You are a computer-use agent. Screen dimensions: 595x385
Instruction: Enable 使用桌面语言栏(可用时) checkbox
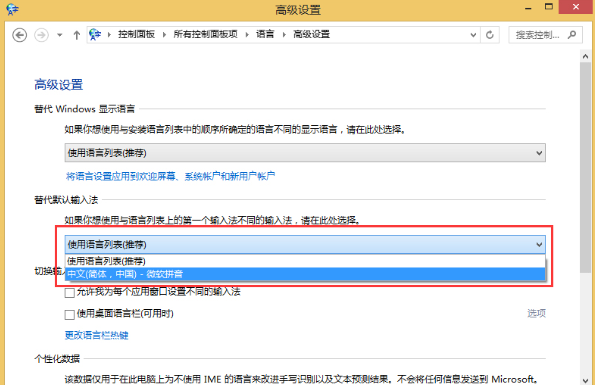click(x=69, y=315)
